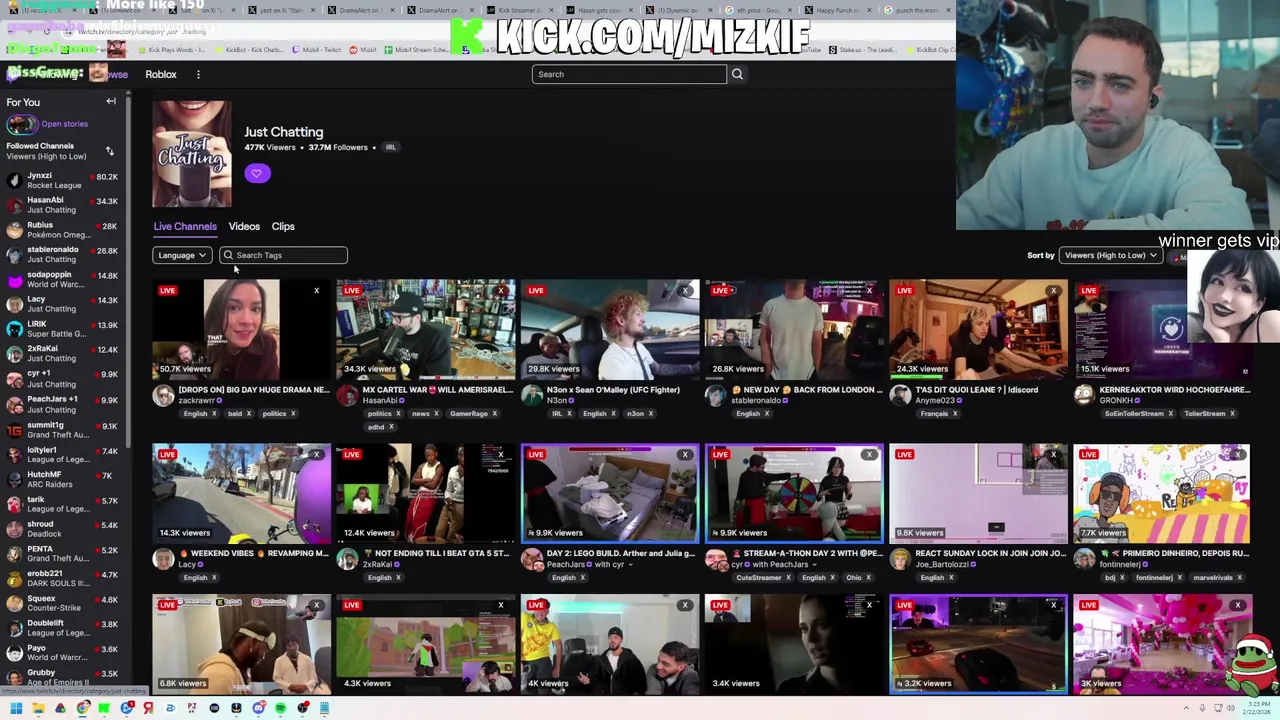The height and width of the screenshot is (720, 1280).
Task: Open Joe_Bartolozzi's 9.8K viewers stream thumbnail
Action: (x=978, y=493)
